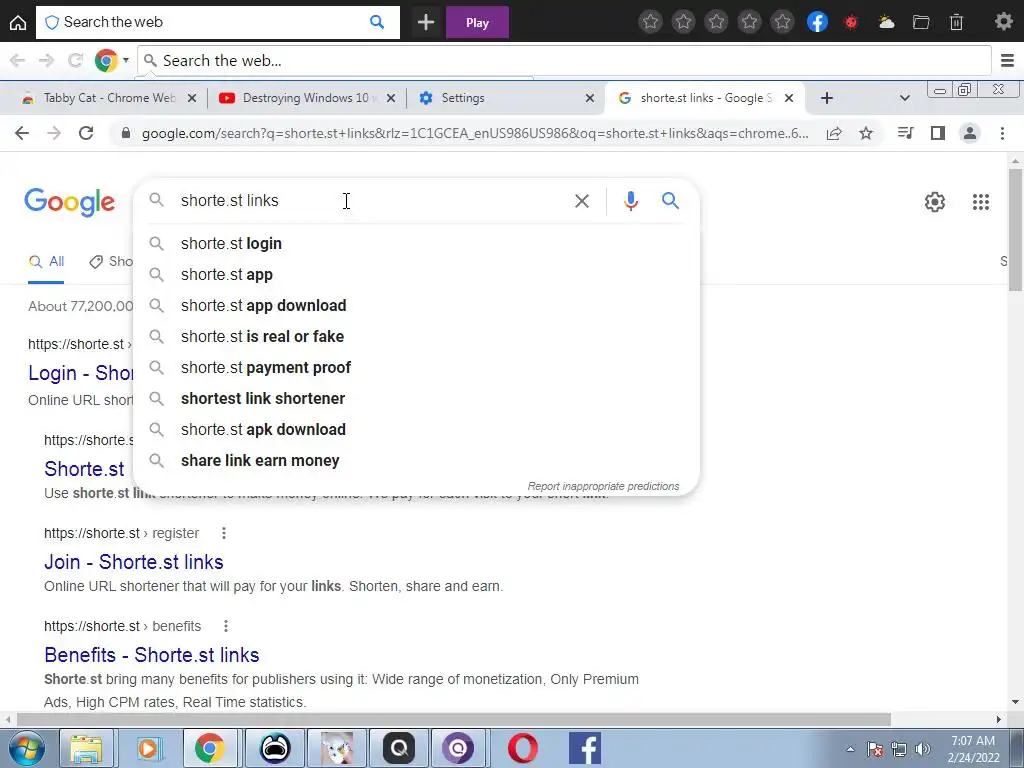Click the taskbar clock showing 7:07 AM
The height and width of the screenshot is (768, 1024).
pyautogui.click(x=973, y=749)
